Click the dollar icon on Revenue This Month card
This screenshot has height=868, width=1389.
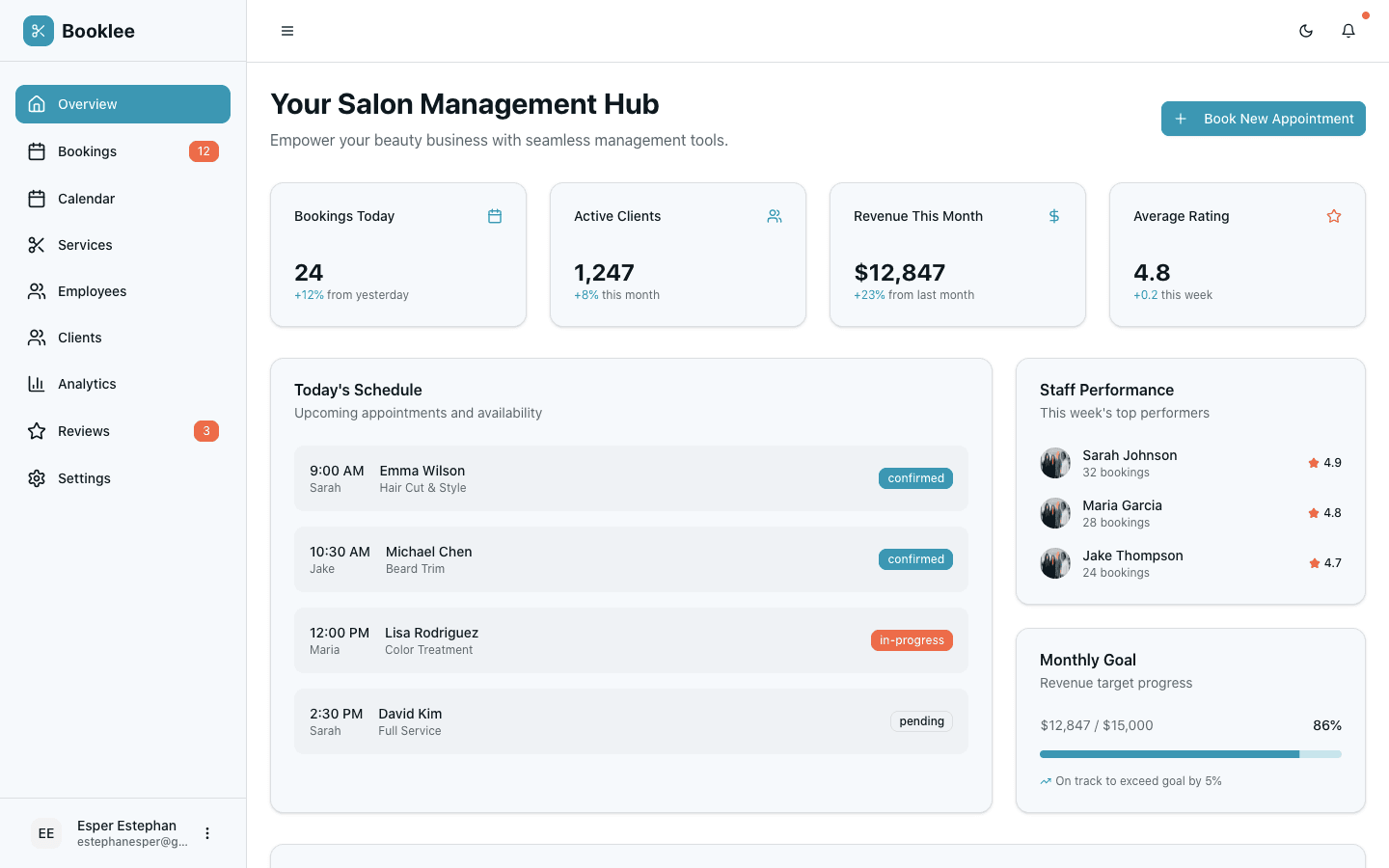click(1054, 216)
